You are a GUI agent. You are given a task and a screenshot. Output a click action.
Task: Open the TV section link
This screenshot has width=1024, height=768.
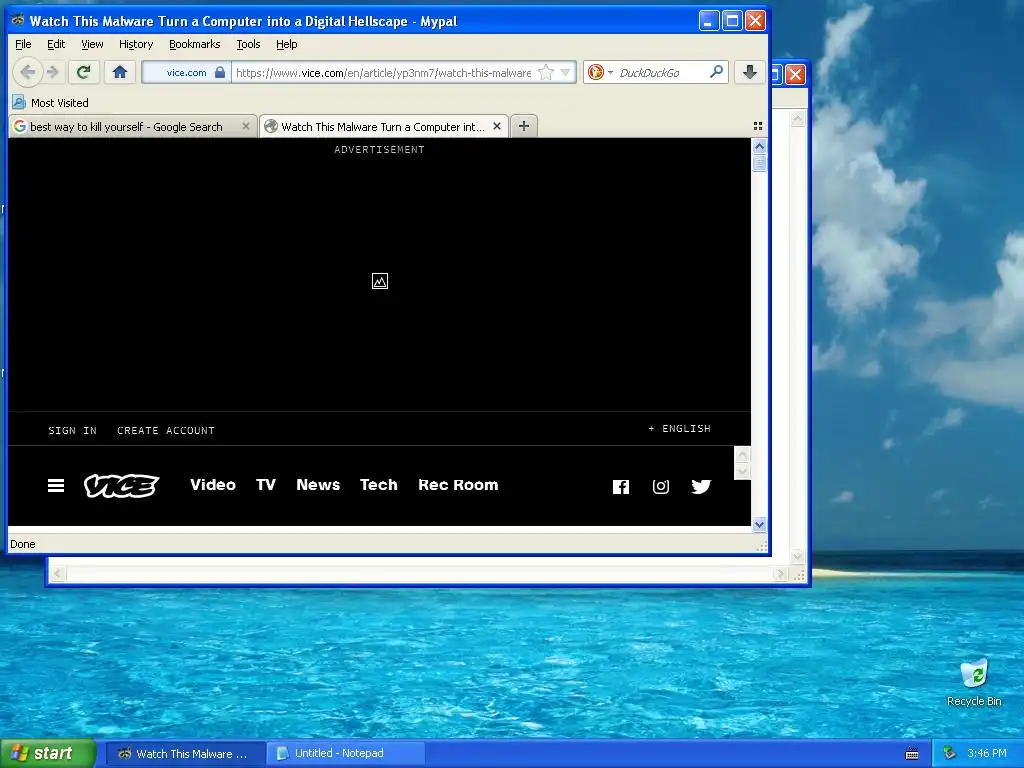pos(266,485)
